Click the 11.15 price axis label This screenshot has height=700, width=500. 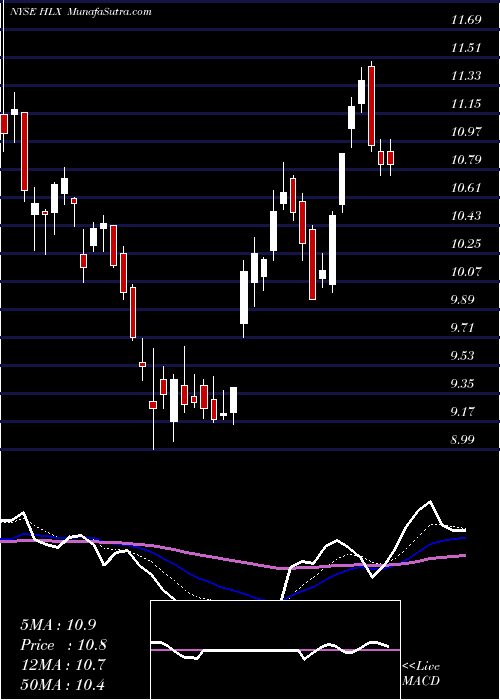point(466,104)
